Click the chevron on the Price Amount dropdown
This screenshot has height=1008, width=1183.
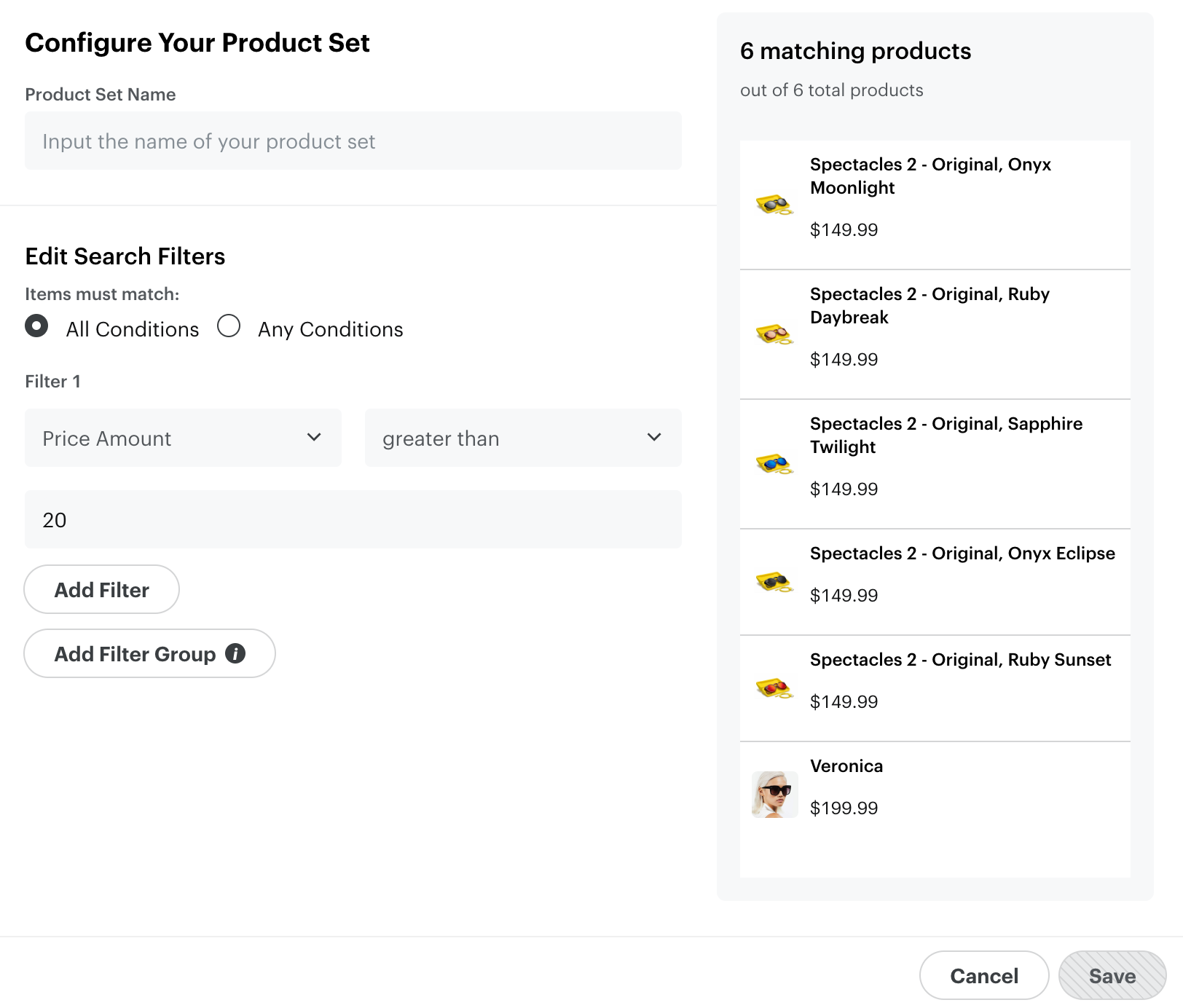(x=315, y=438)
